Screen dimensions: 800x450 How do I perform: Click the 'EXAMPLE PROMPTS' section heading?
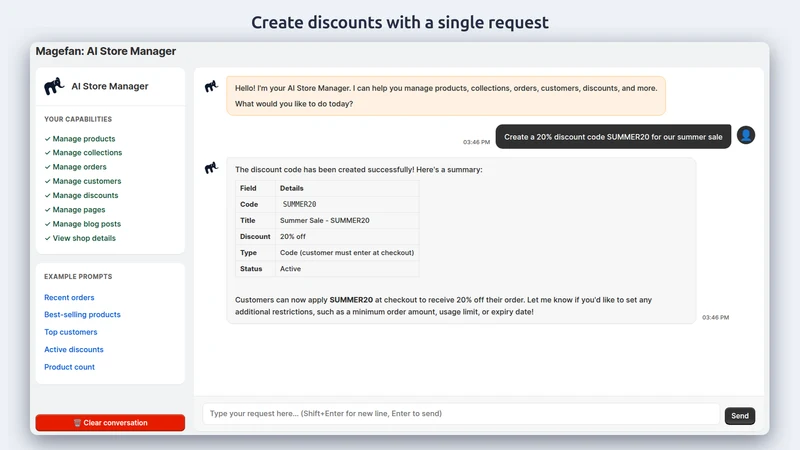(78, 277)
